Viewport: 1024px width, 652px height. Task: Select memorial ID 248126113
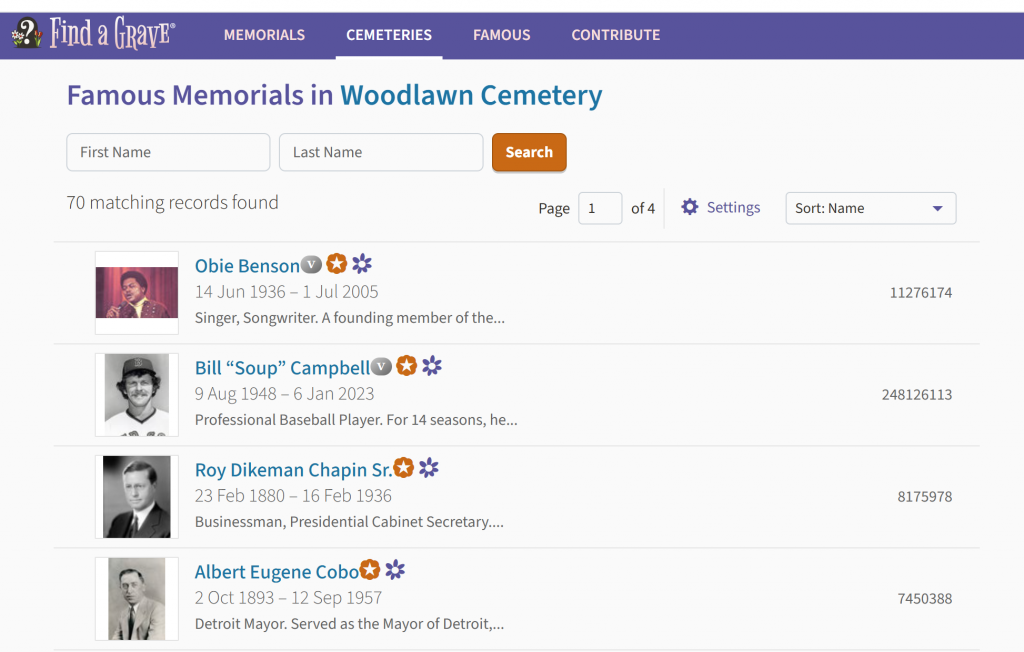(x=917, y=395)
